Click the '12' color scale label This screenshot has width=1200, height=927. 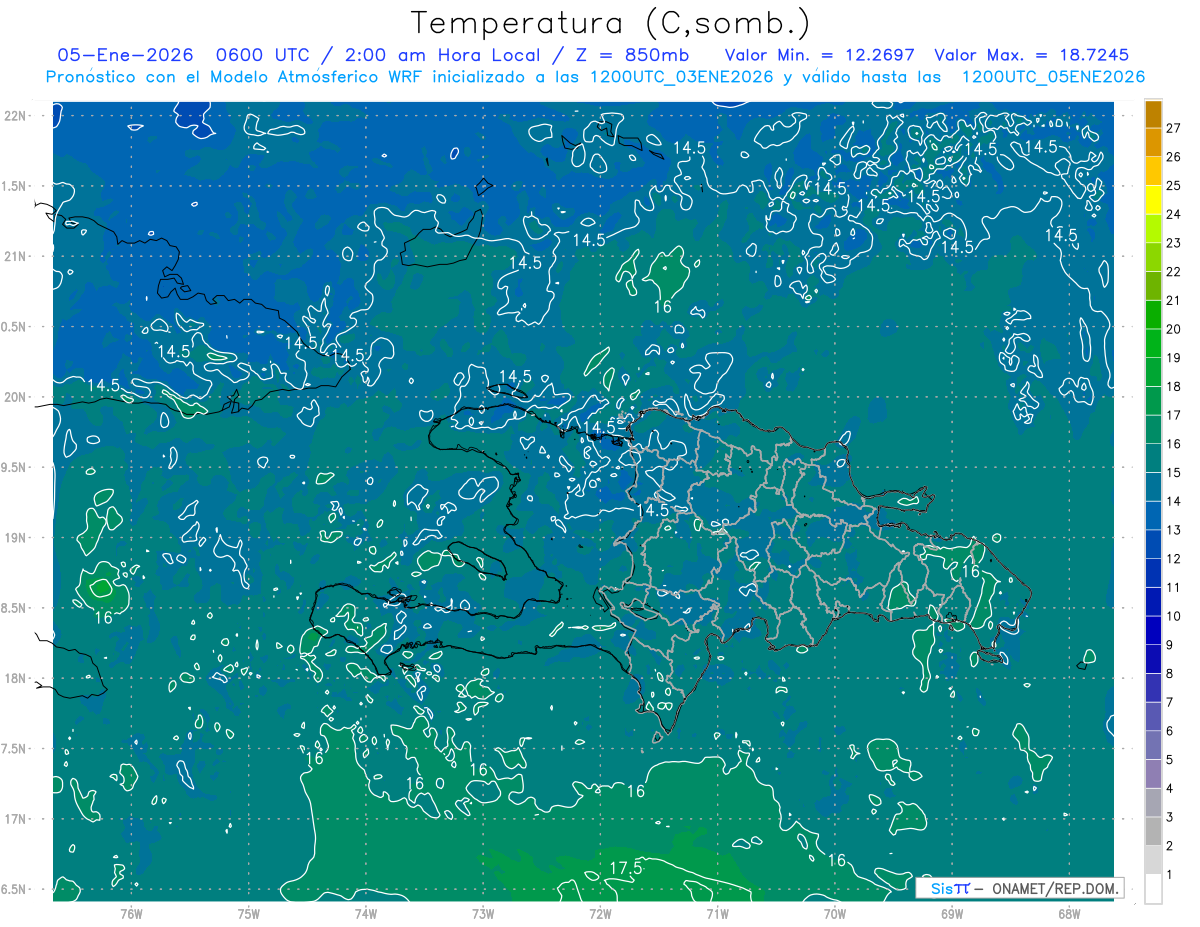(1173, 559)
